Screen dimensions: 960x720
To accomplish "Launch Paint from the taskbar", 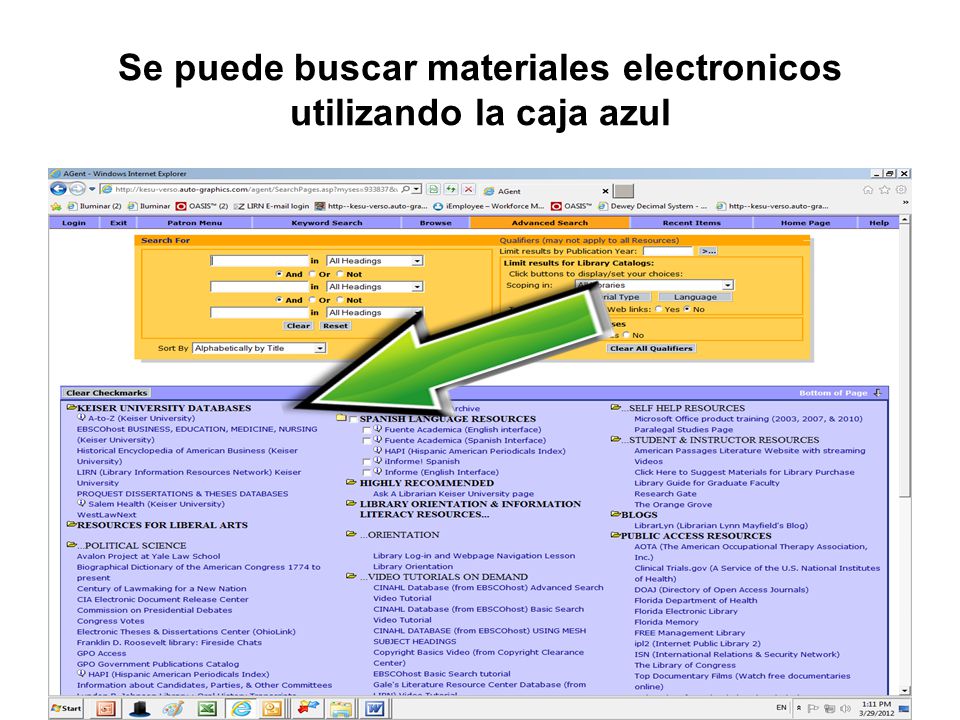I will [x=173, y=708].
